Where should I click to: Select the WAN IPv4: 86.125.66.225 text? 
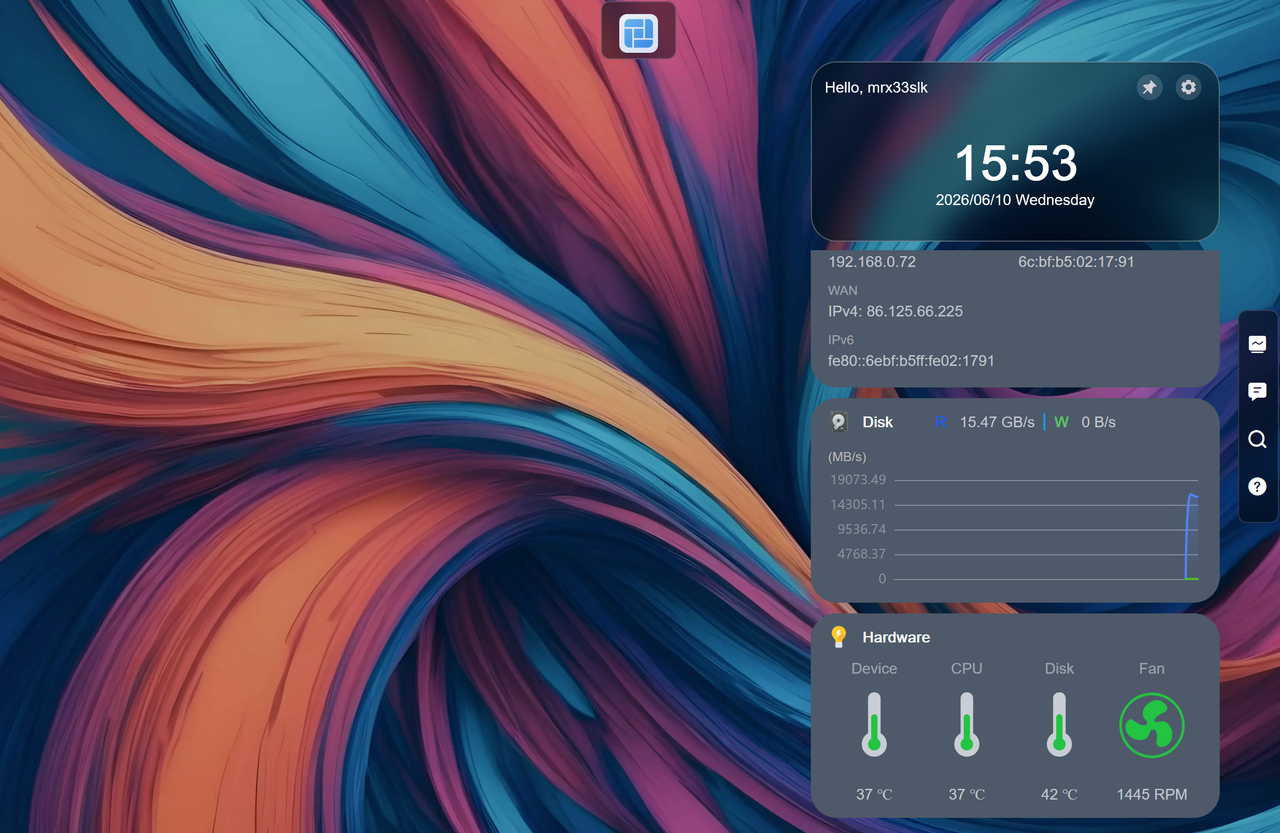[895, 311]
